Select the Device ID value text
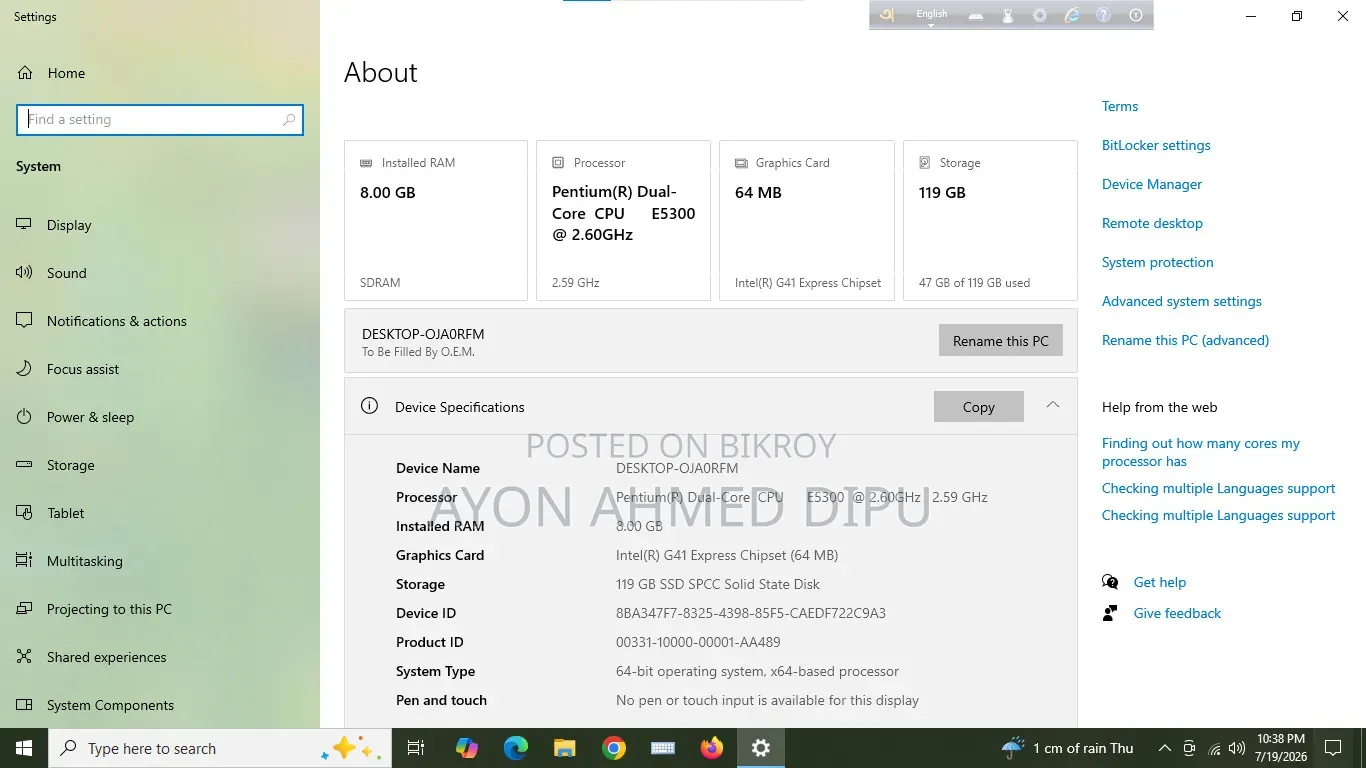This screenshot has width=1366, height=768. click(751, 613)
